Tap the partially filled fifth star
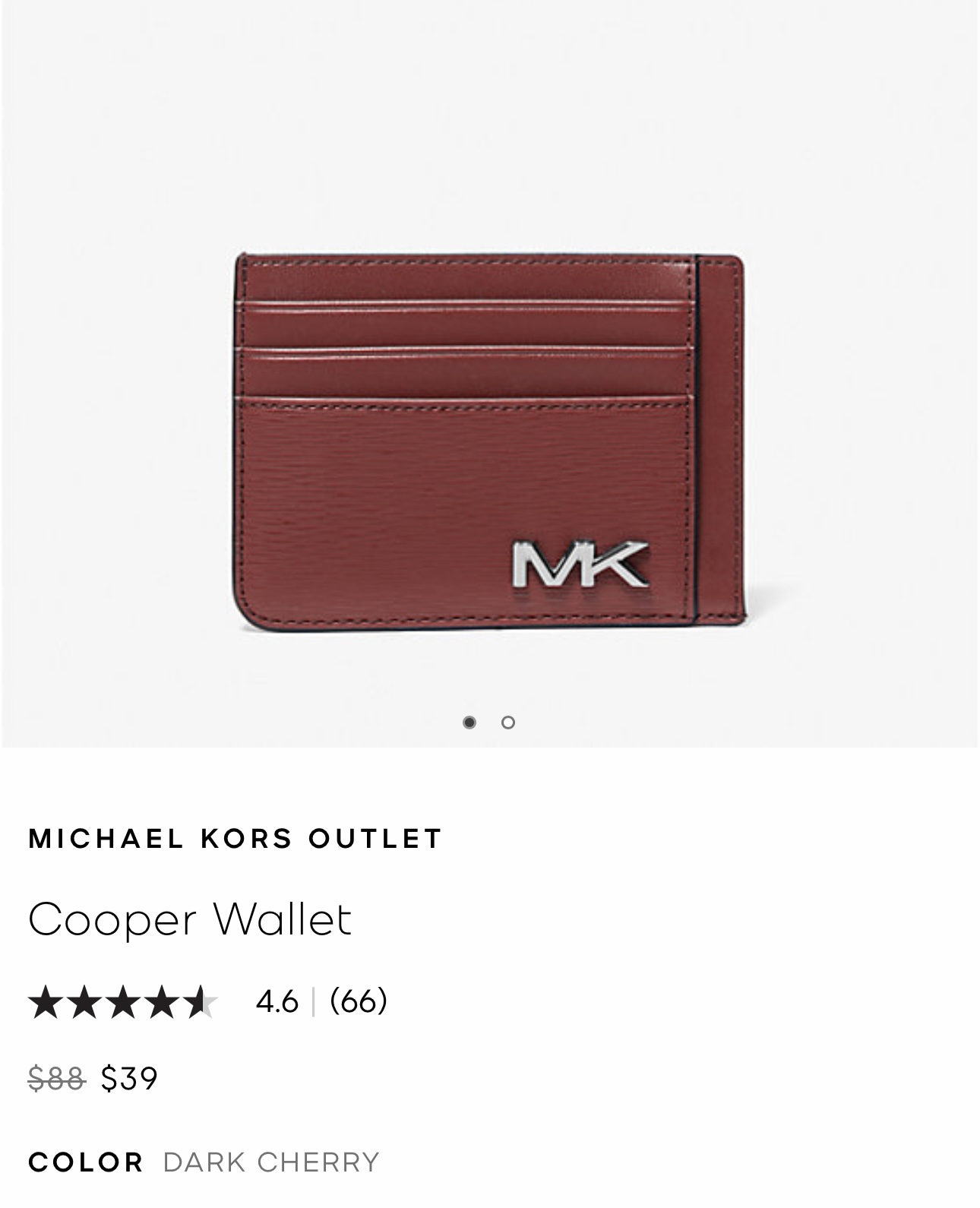The height and width of the screenshot is (1208, 980). 201,1001
